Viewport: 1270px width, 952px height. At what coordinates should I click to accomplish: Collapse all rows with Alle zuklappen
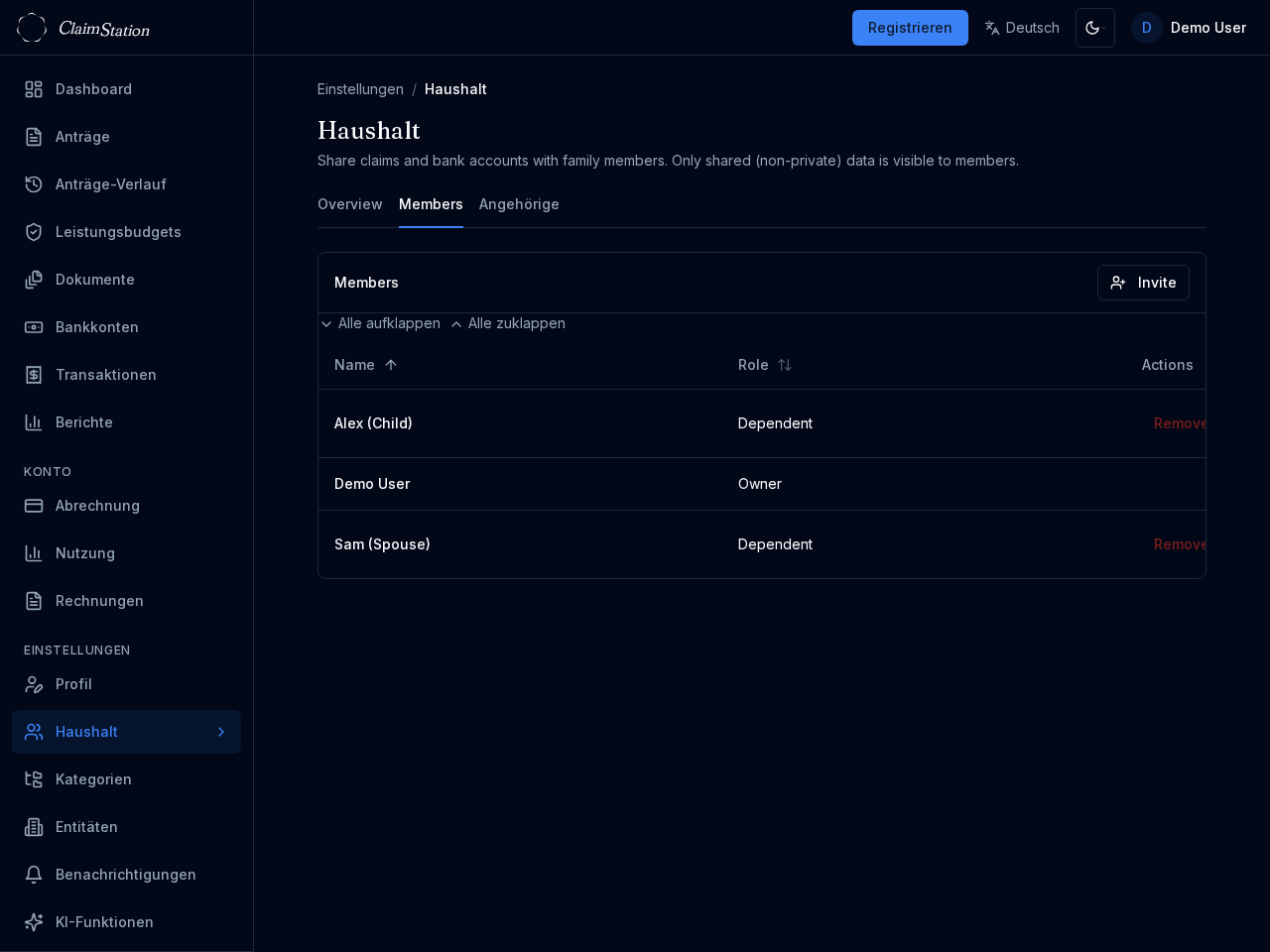point(508,323)
